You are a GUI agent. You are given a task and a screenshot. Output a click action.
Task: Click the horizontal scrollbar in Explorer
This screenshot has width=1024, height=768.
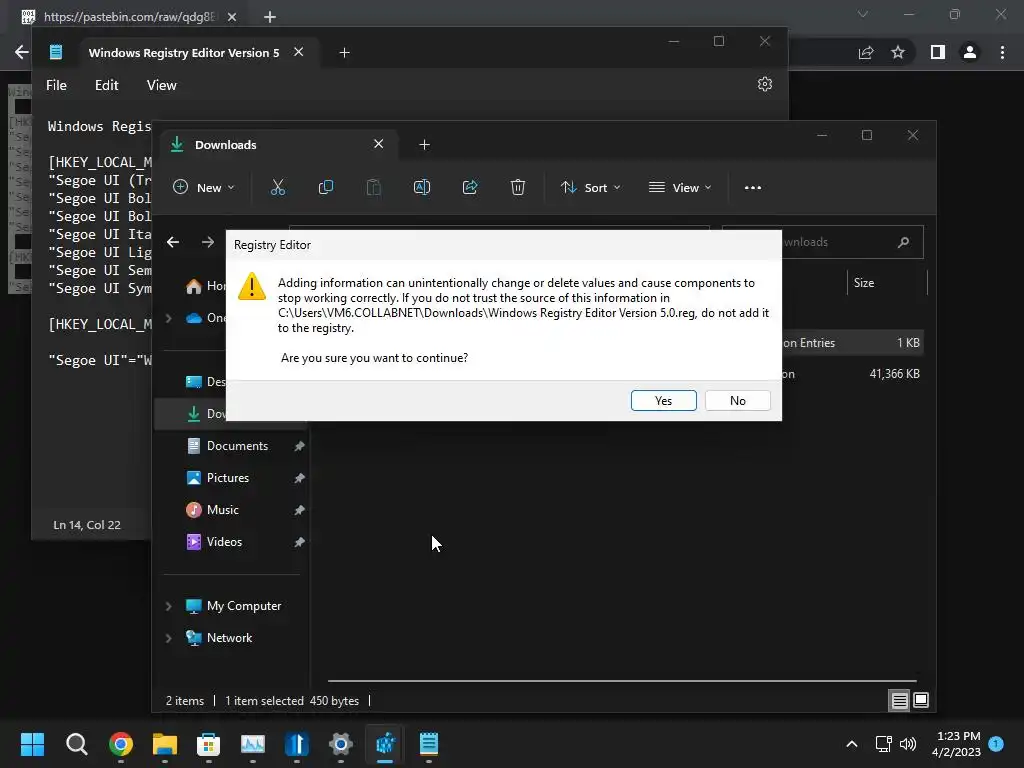click(x=622, y=681)
